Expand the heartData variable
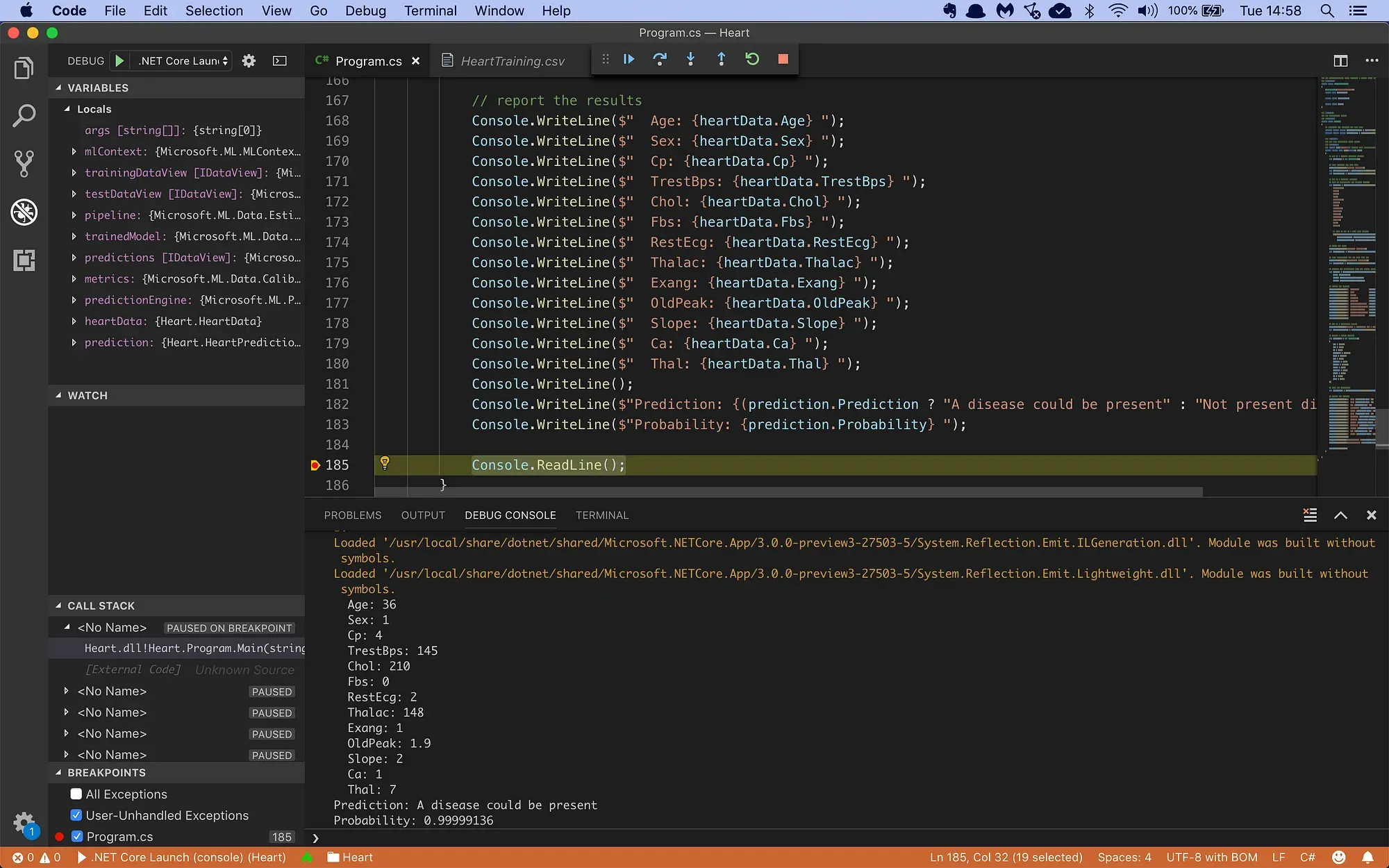Screen dimensions: 1389x868 pos(75,321)
